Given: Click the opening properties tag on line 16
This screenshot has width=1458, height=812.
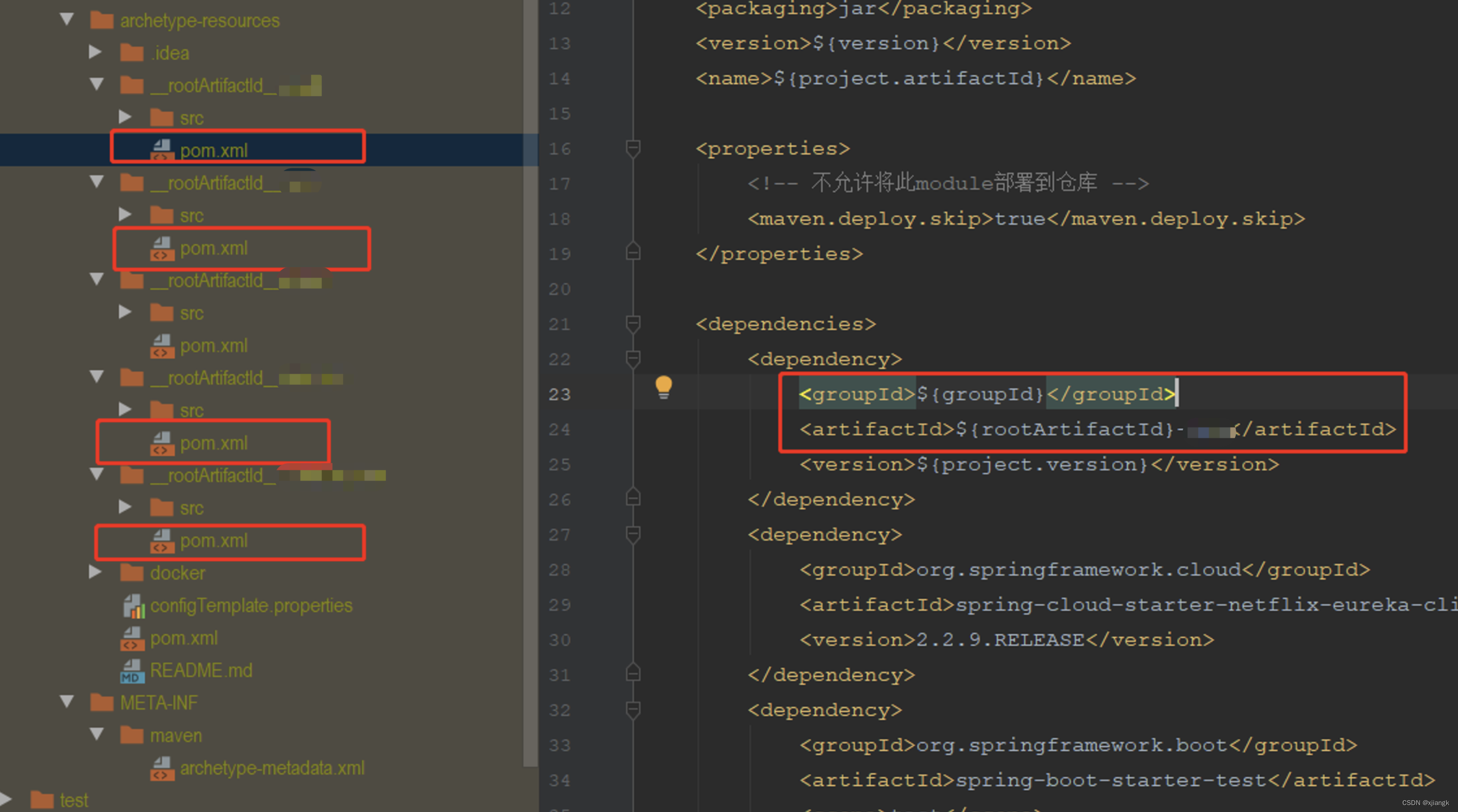Looking at the screenshot, I should [773, 149].
